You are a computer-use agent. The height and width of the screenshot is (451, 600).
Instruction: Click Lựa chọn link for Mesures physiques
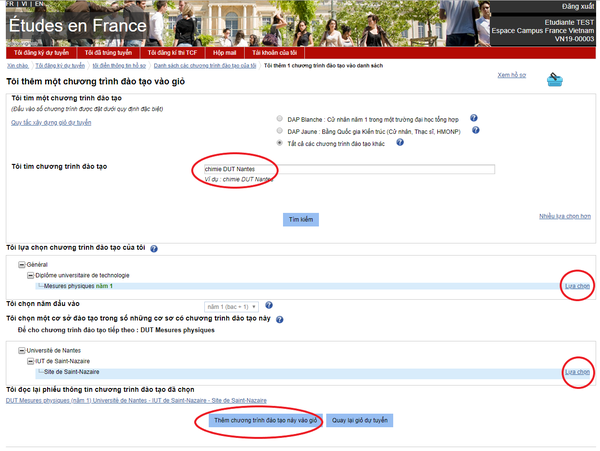(577, 286)
